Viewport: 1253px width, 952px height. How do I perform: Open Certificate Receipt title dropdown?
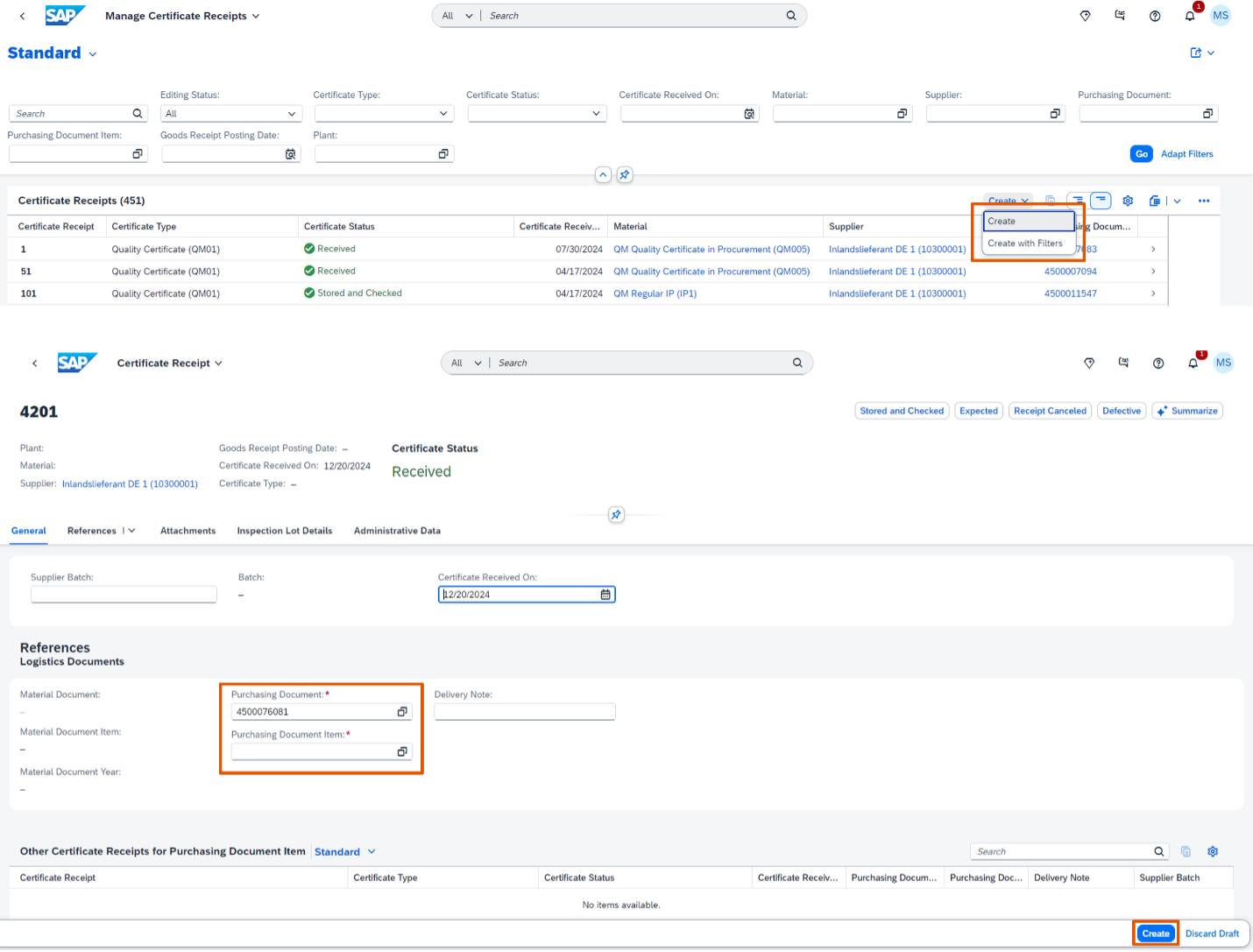click(x=170, y=363)
